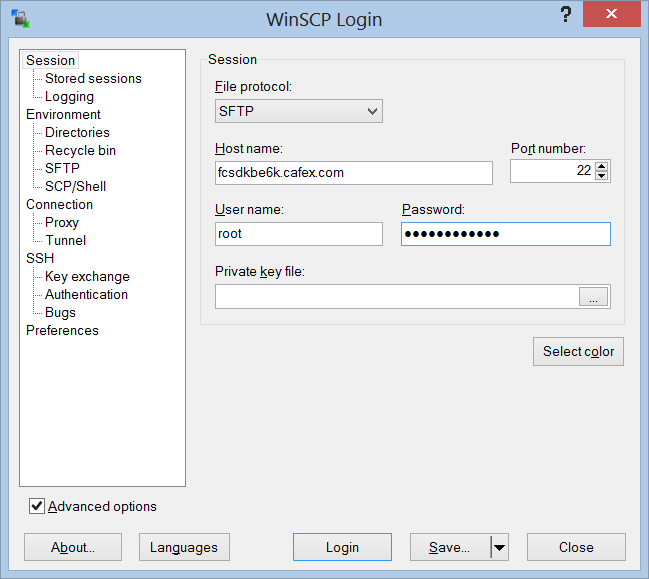Click the Login button
This screenshot has height=579, width=649.
(342, 547)
